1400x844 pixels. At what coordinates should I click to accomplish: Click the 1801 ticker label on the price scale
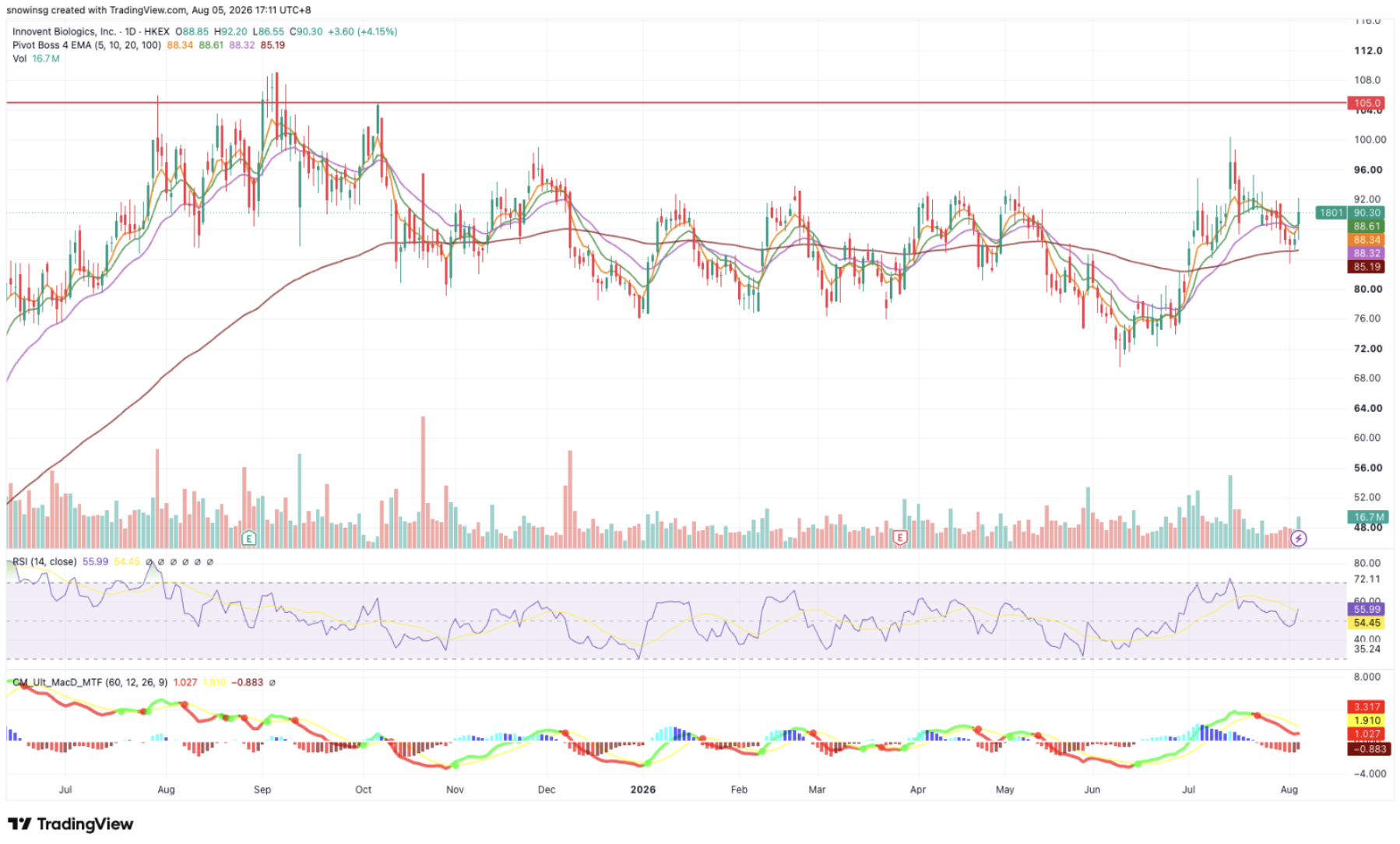[1331, 213]
